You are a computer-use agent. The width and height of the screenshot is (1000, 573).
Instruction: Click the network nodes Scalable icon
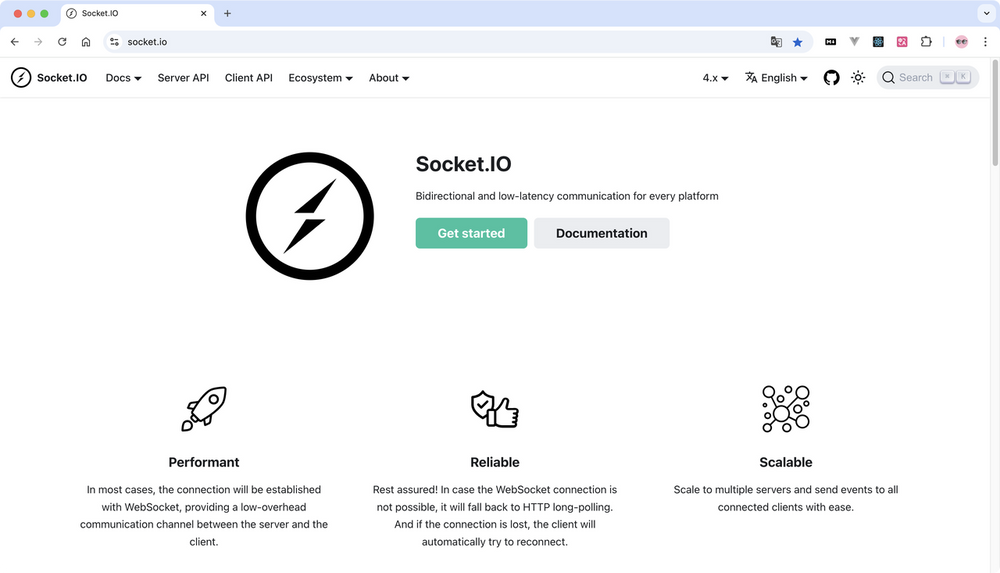785,408
